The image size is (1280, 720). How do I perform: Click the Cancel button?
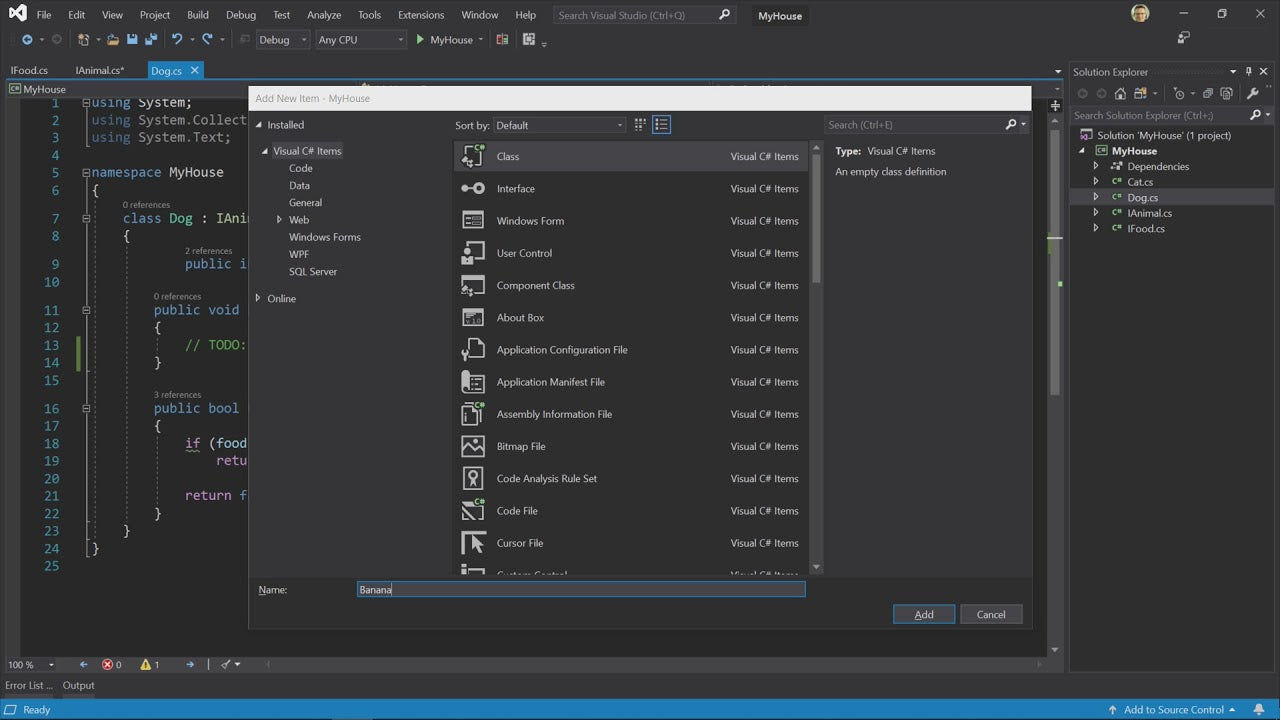point(990,614)
